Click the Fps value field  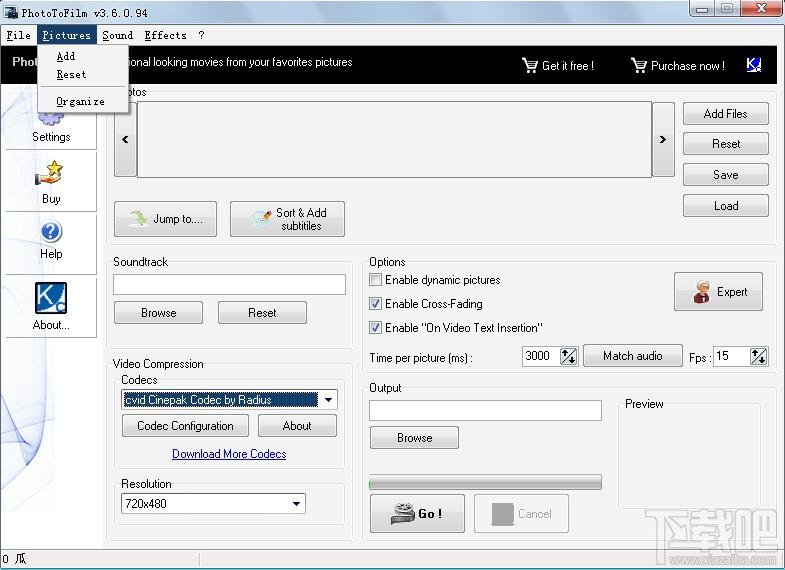pyautogui.click(x=732, y=356)
